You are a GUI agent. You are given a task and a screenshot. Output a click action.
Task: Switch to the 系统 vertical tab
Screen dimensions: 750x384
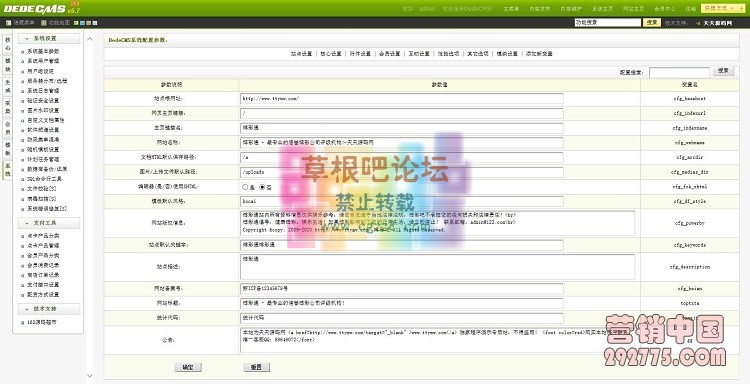click(x=7, y=170)
